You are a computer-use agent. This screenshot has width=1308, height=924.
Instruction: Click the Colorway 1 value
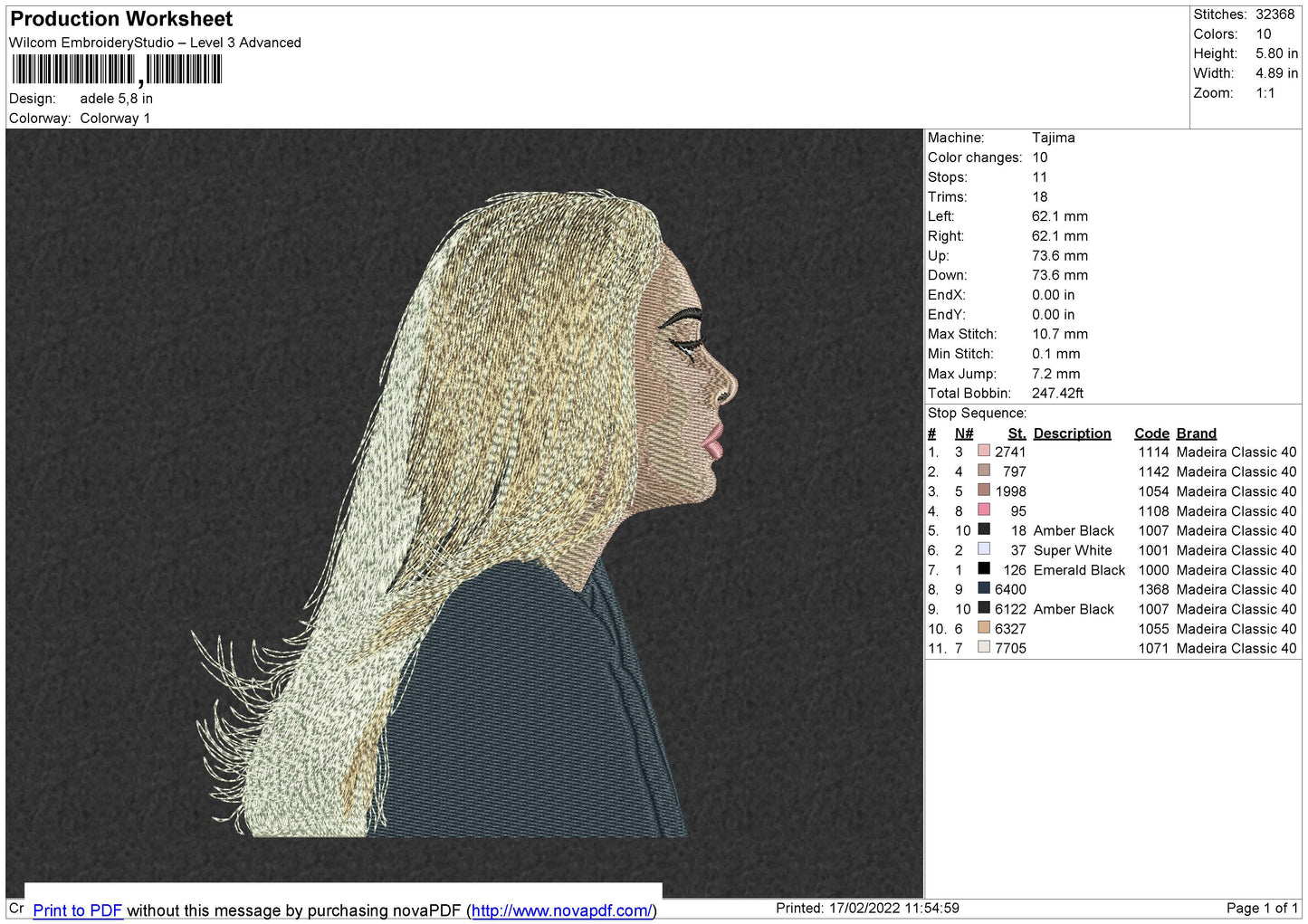(x=115, y=119)
